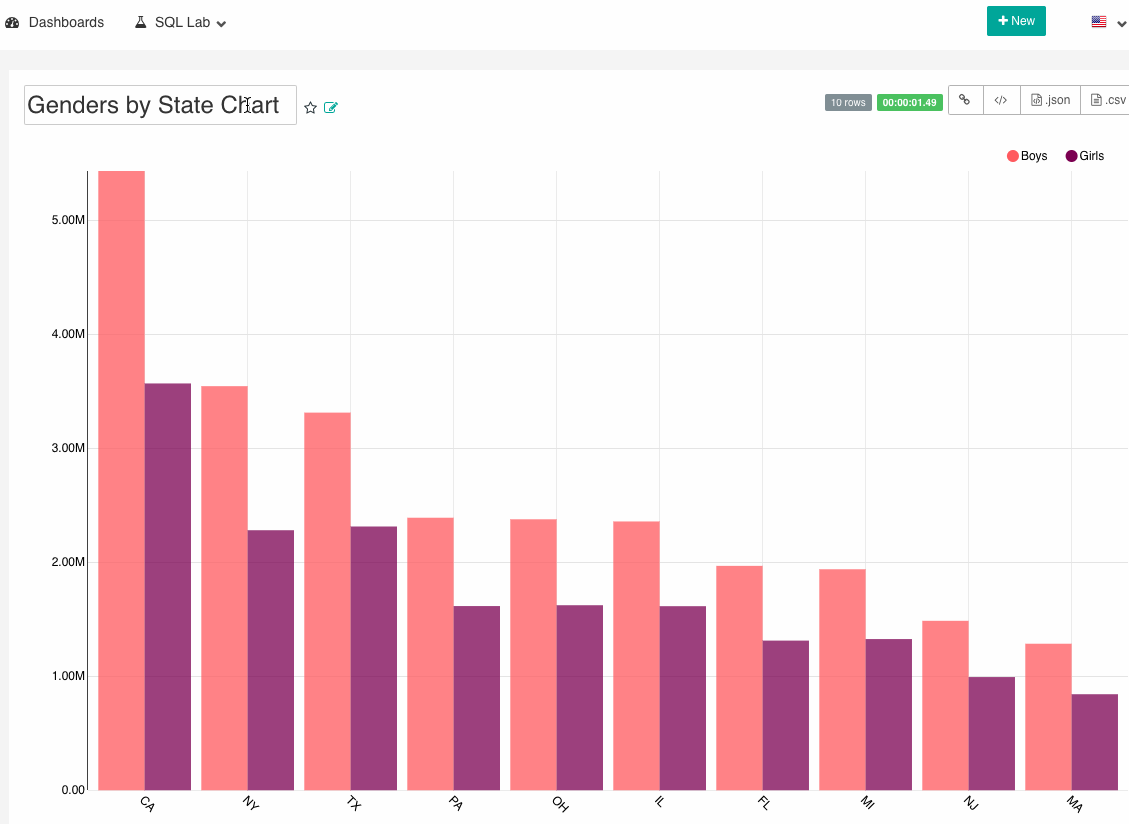Click the Boys bar for FL
Screen dimensions: 1129x824
[x=739, y=678]
